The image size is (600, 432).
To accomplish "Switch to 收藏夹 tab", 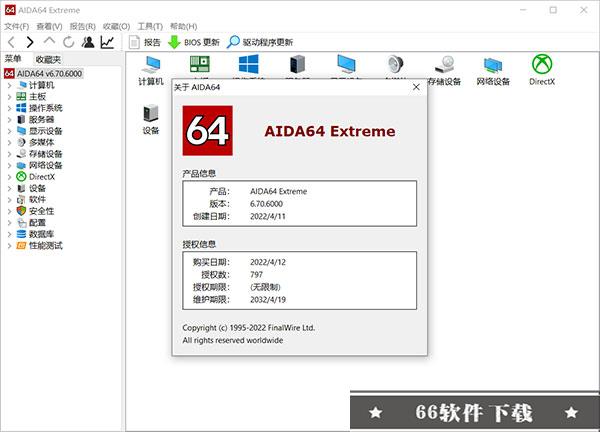I will pos(48,59).
